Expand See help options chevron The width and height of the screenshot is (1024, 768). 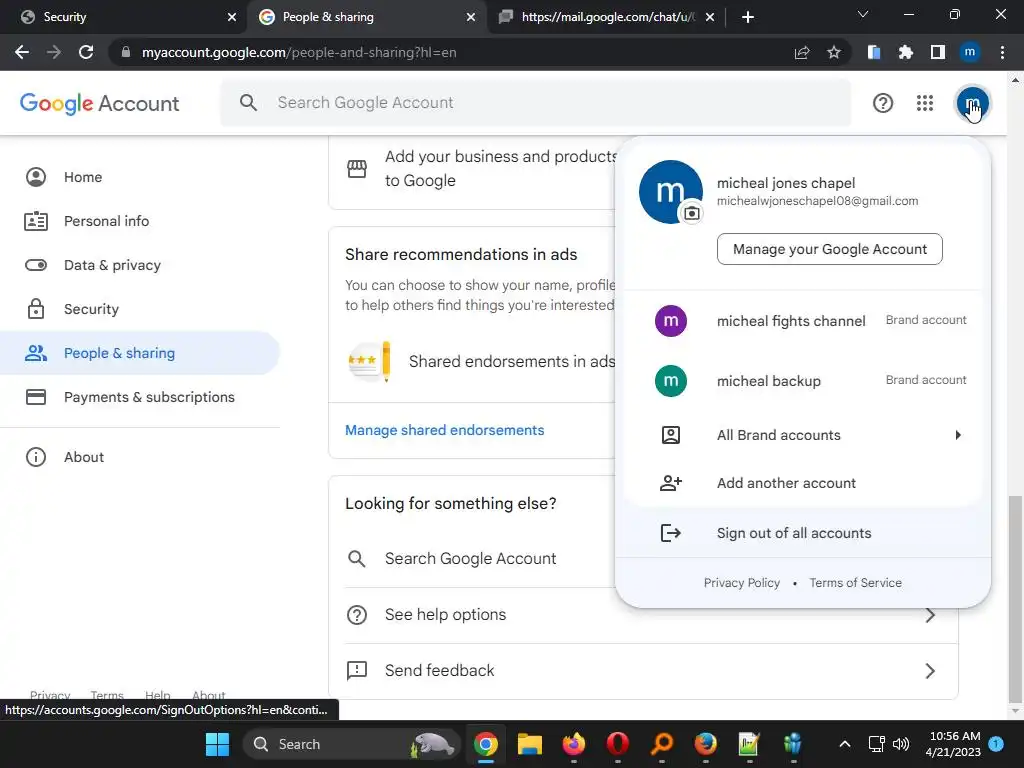[x=931, y=615]
